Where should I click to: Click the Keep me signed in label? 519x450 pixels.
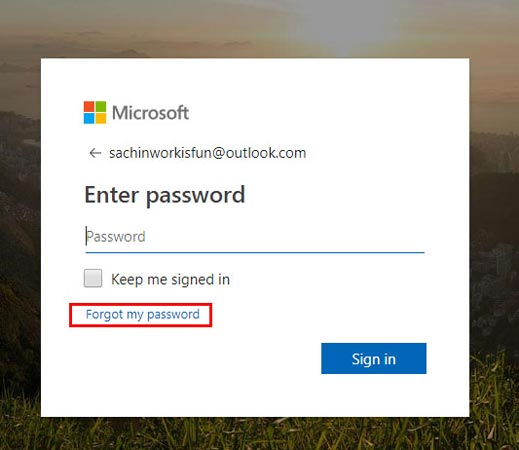pyautogui.click(x=170, y=279)
